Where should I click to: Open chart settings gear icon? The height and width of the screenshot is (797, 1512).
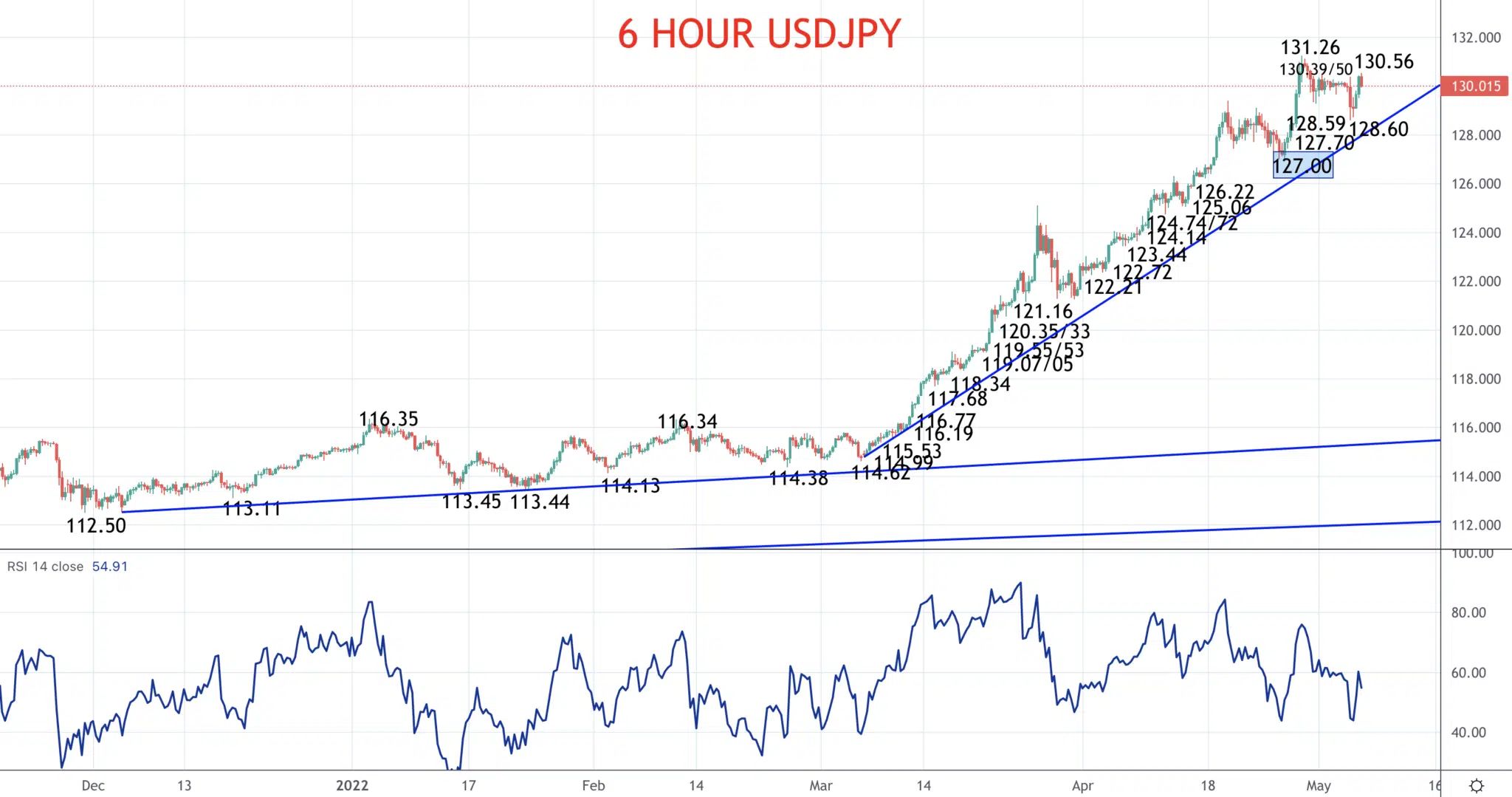tap(1476, 785)
